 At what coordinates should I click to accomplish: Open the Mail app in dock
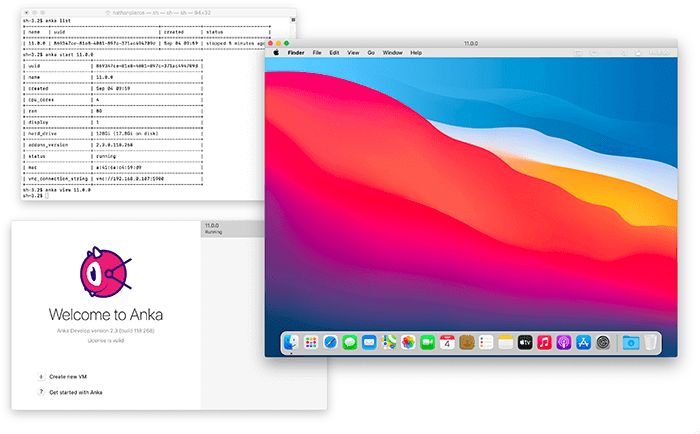point(369,342)
